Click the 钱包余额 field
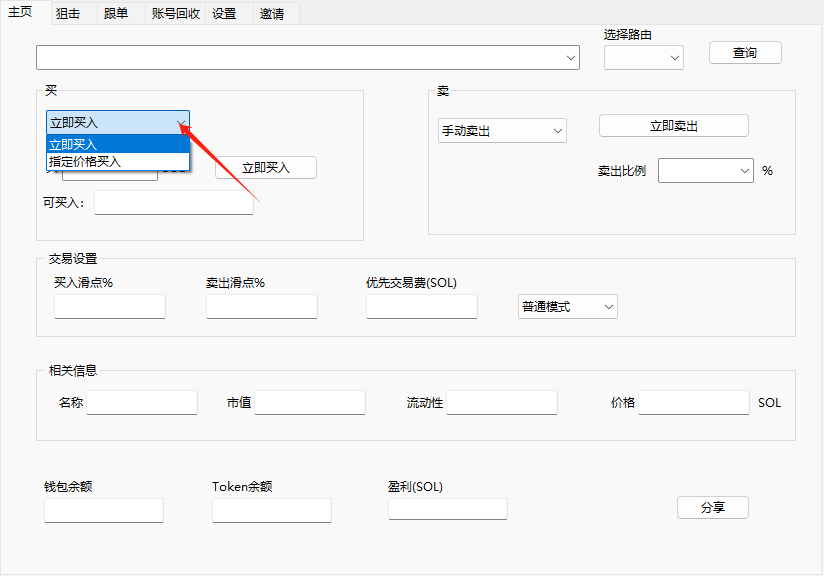This screenshot has height=576, width=824. (104, 510)
